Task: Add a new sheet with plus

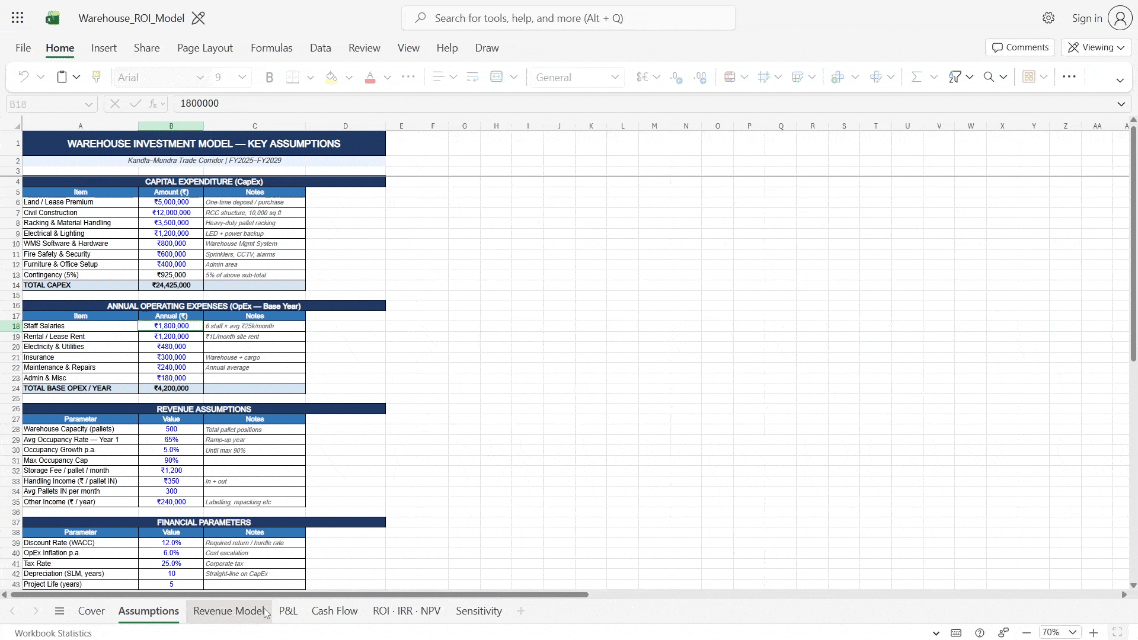Action: (x=520, y=611)
